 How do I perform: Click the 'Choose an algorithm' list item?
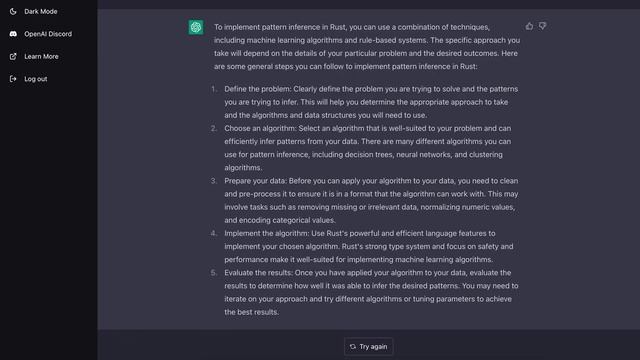pyautogui.click(x=367, y=148)
